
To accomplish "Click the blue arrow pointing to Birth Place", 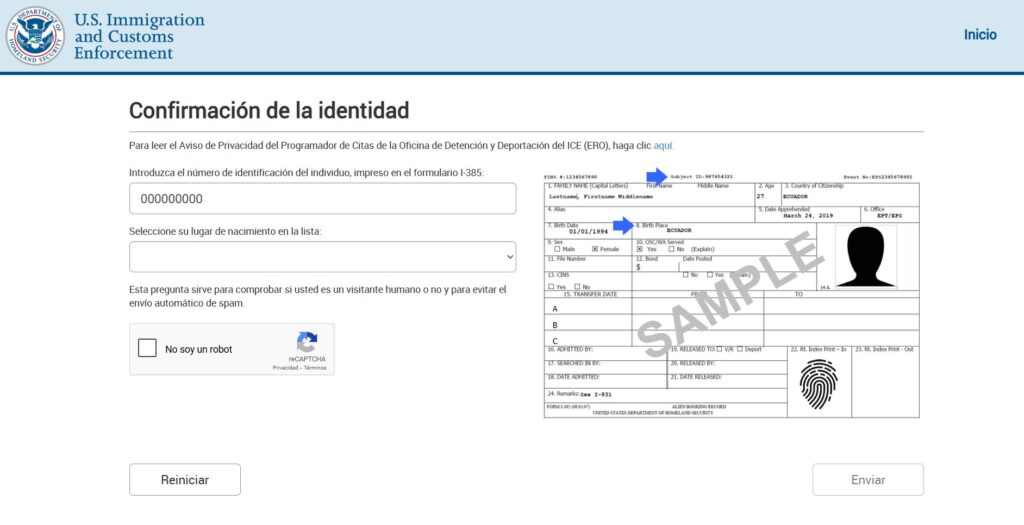I will click(623, 226).
